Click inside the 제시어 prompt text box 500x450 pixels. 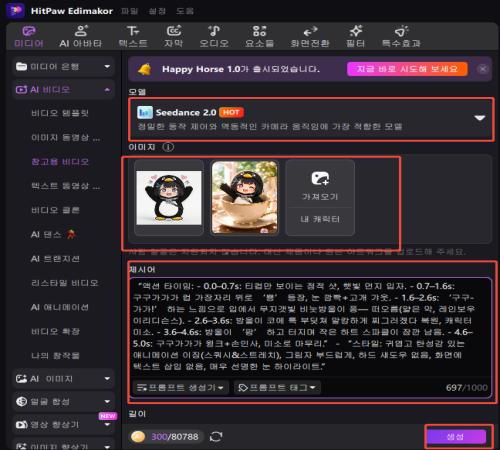pos(311,328)
